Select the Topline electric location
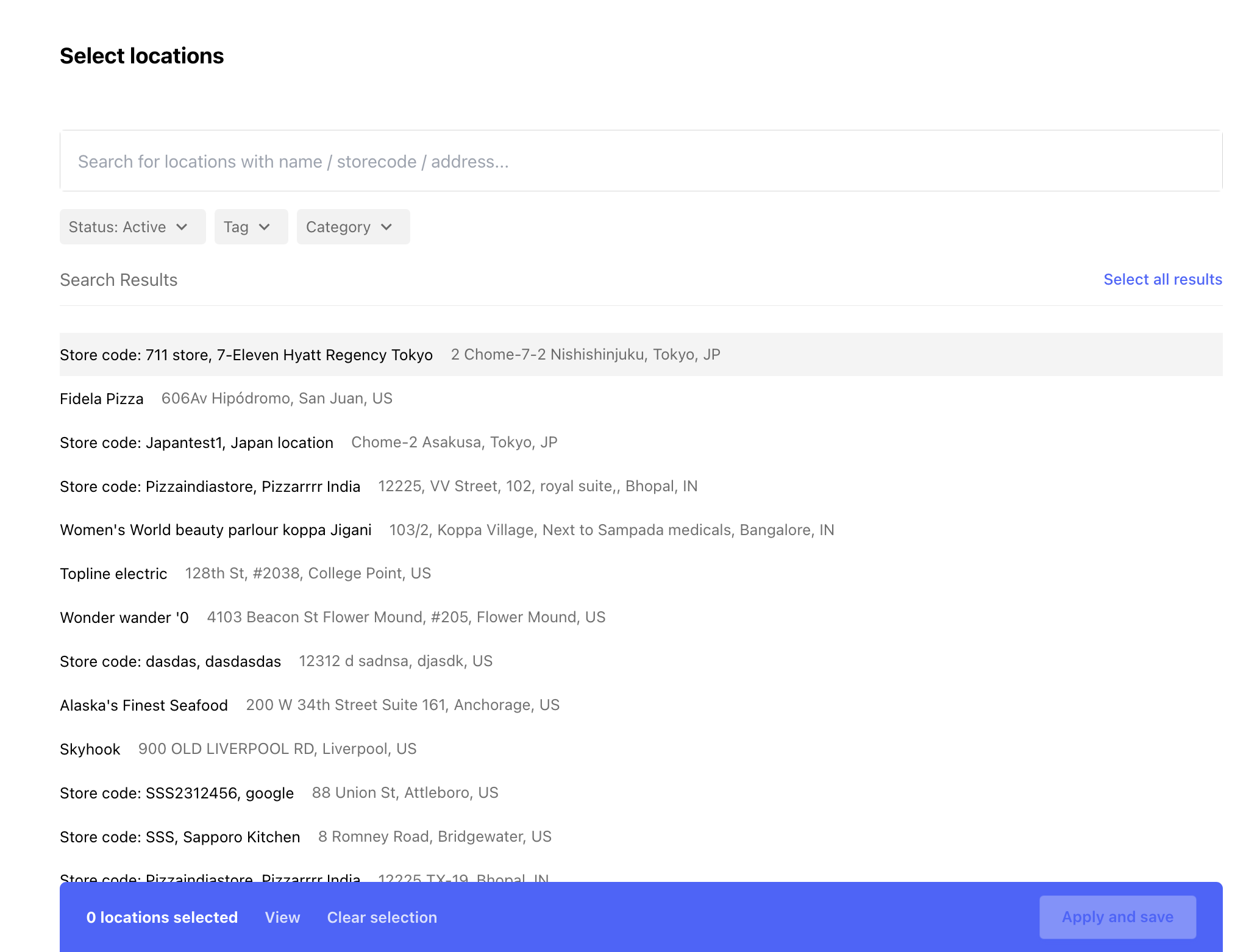The height and width of the screenshot is (952, 1246). tap(641, 574)
